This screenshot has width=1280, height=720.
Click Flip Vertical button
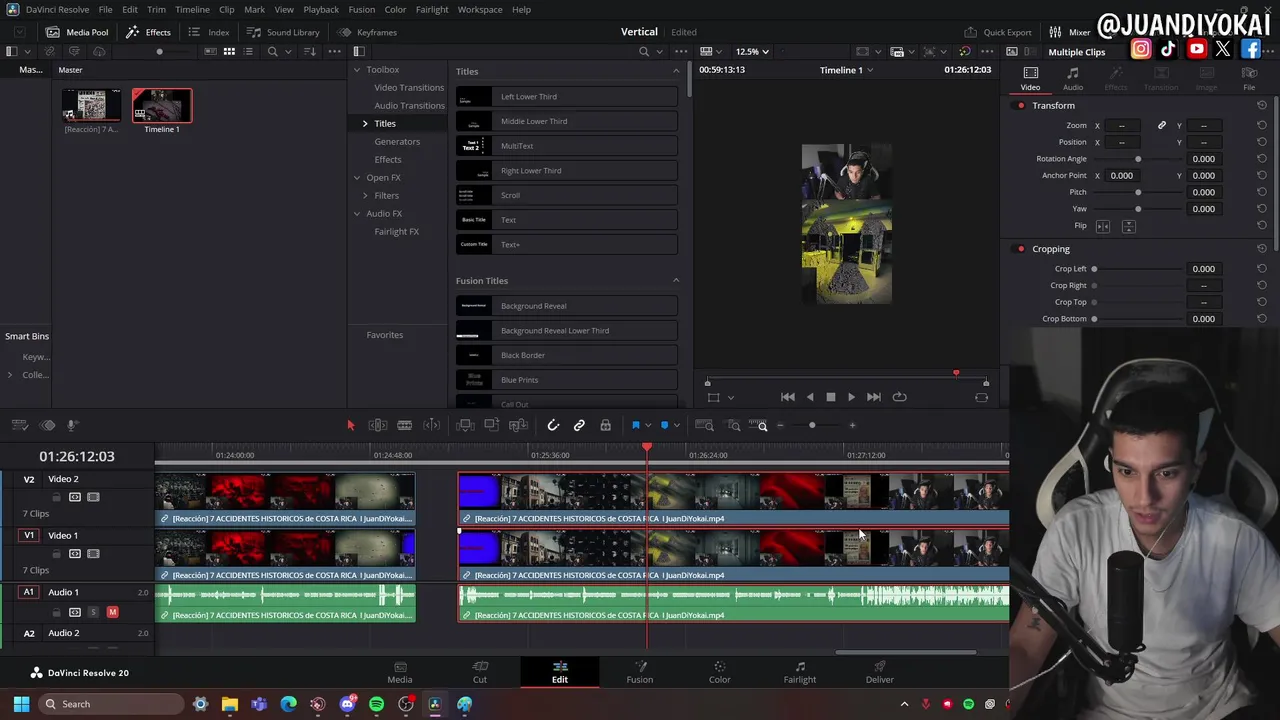pyautogui.click(x=1128, y=226)
